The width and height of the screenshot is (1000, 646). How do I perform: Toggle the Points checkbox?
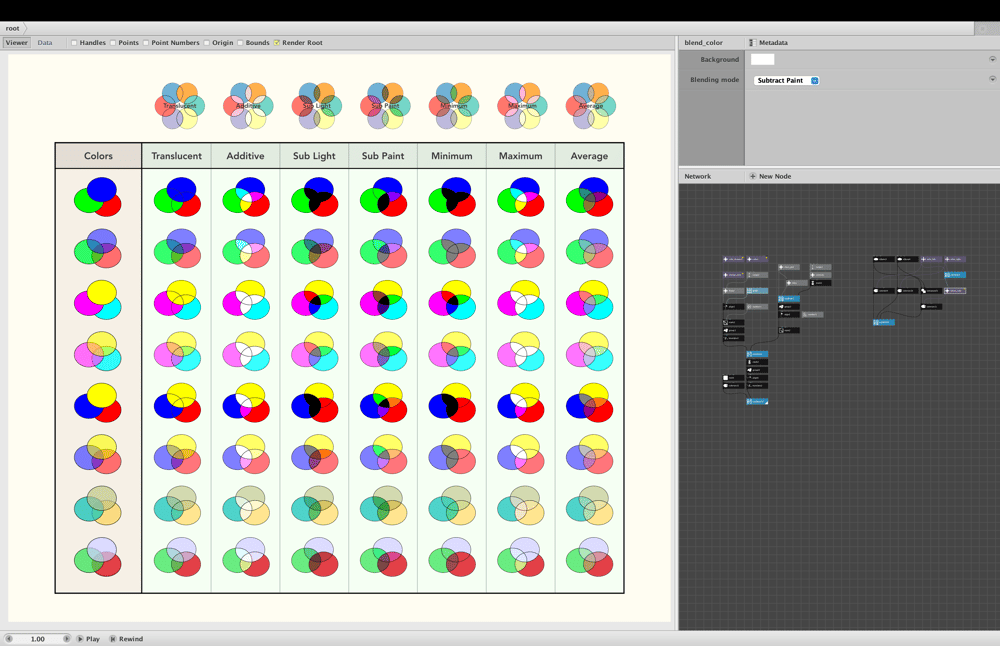(x=113, y=43)
